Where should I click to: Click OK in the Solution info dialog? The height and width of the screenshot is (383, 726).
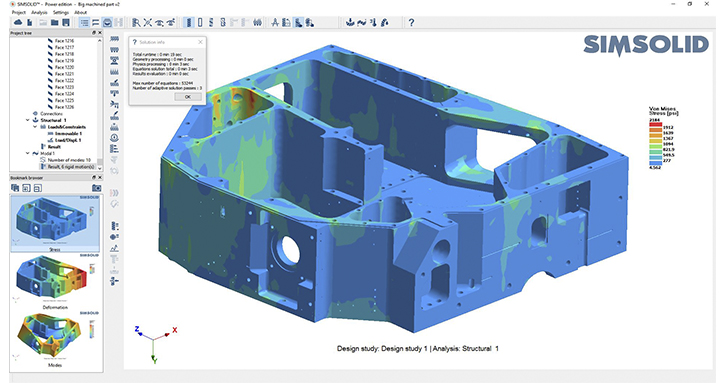coord(188,97)
